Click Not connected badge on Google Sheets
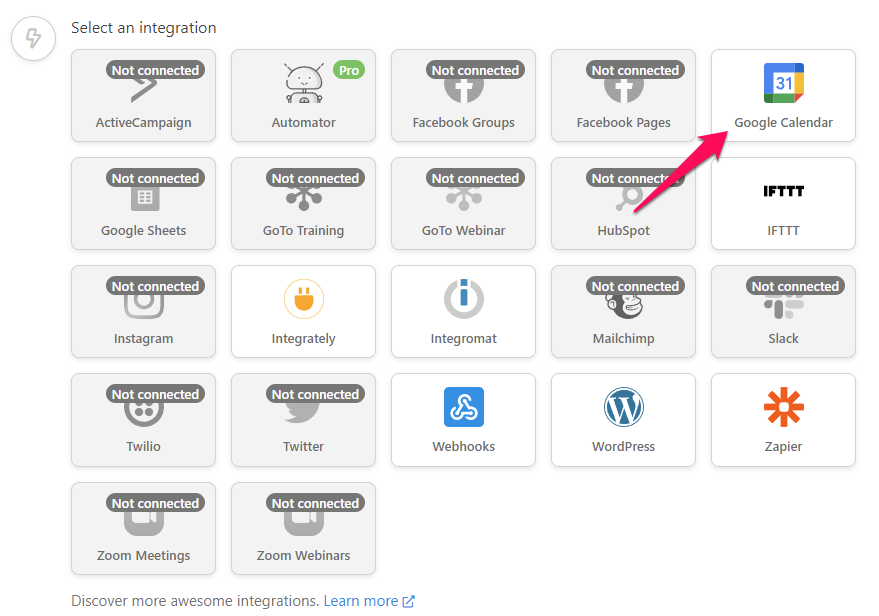879x616 pixels. click(x=155, y=178)
